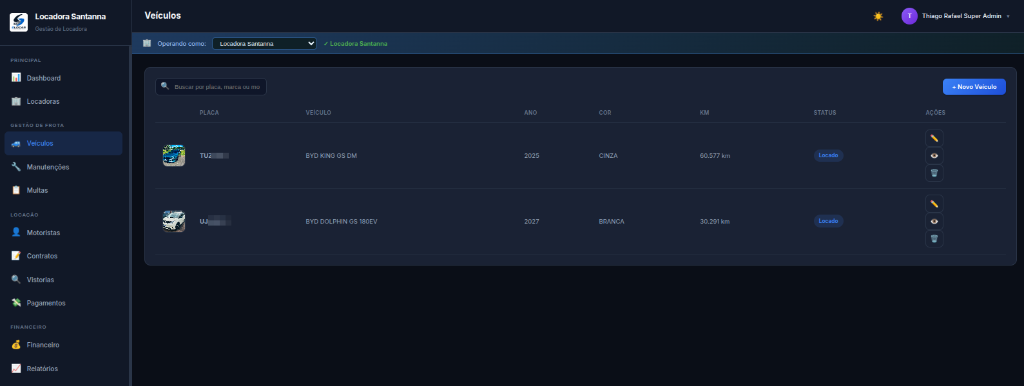
Task: Open Vistorias section
Action: [x=63, y=280]
